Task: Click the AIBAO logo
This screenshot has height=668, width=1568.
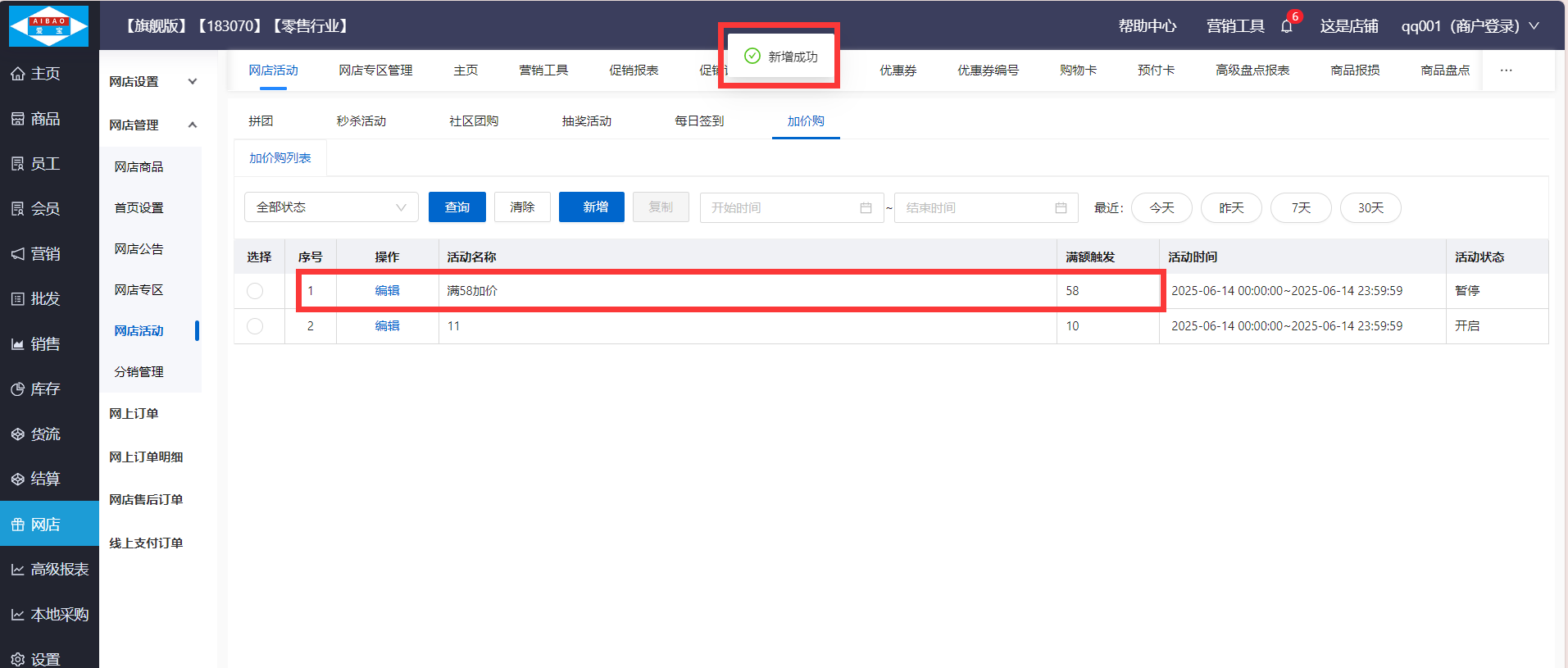Action: tap(48, 25)
